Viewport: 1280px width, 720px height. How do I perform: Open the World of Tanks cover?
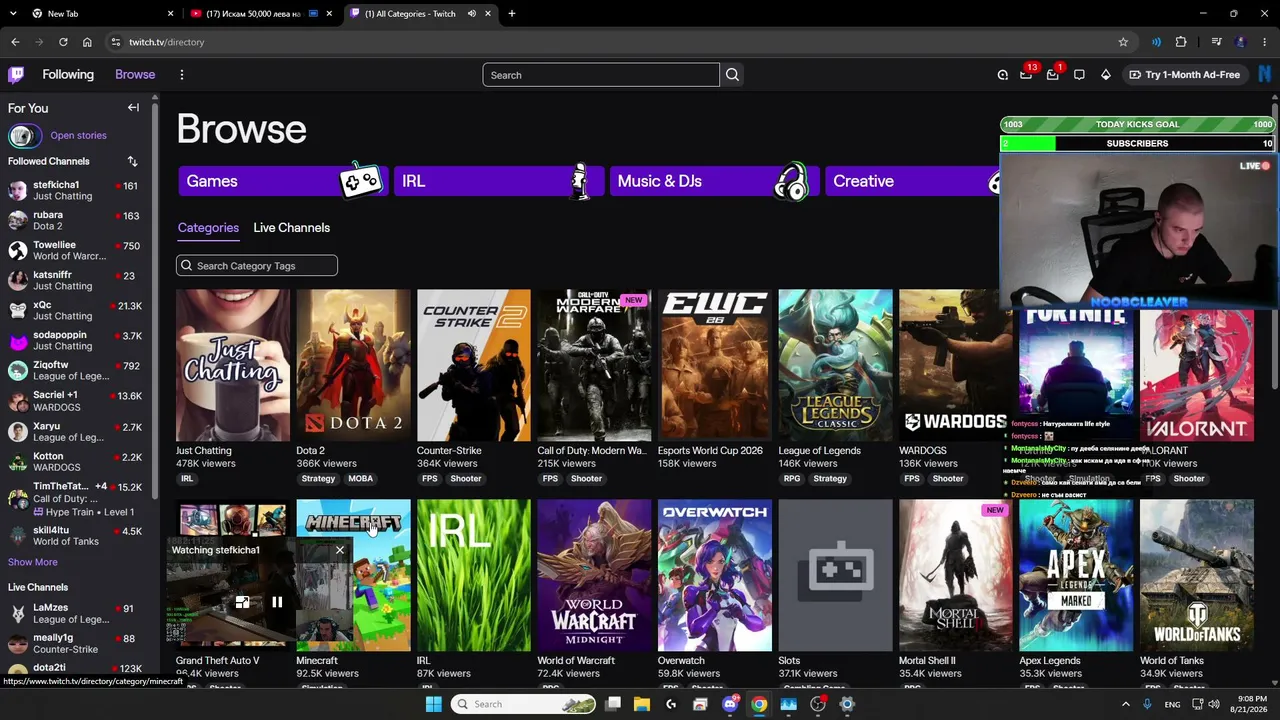[x=1197, y=575]
